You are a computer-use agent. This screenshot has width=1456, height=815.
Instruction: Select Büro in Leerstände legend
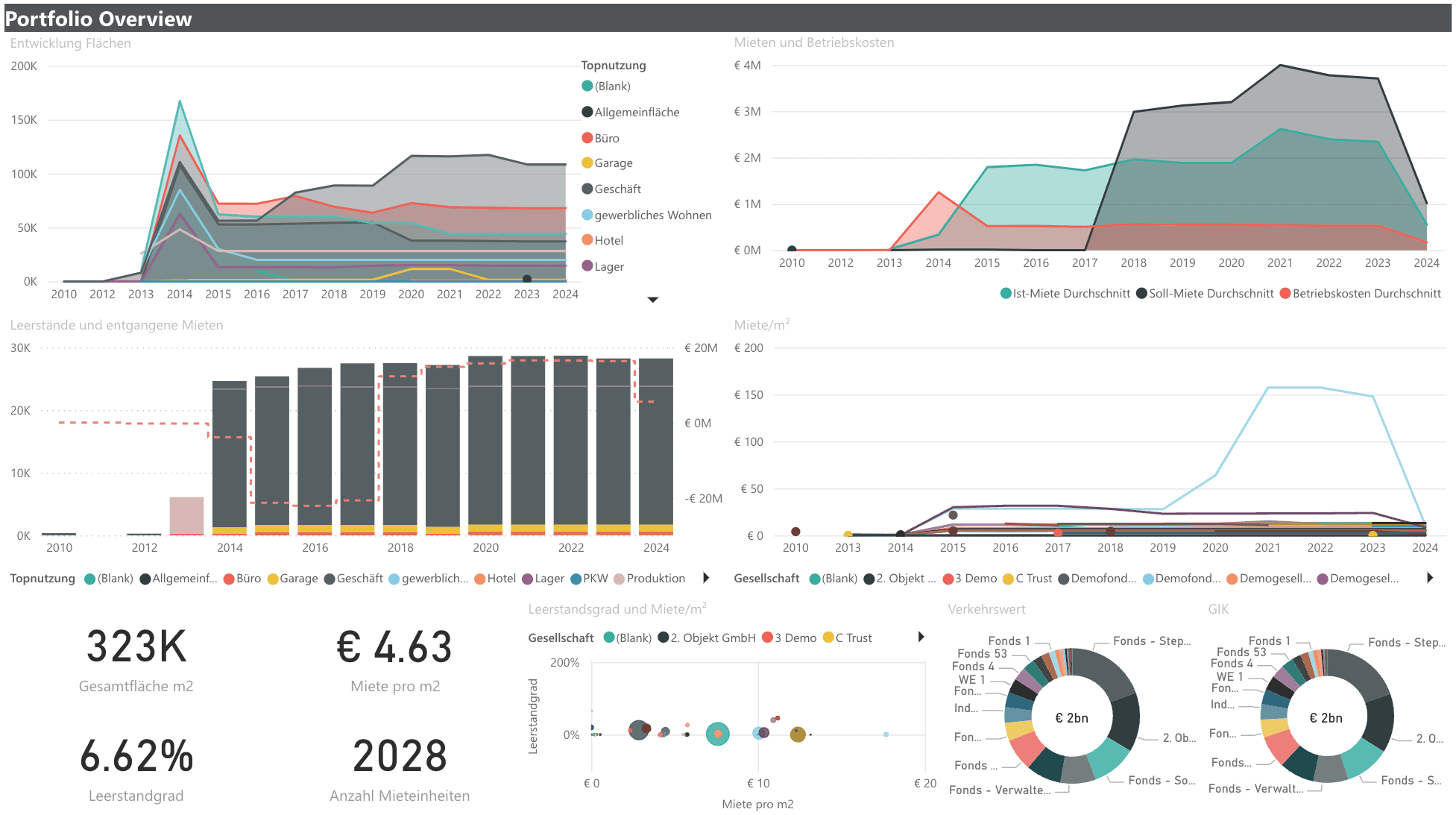pyautogui.click(x=242, y=579)
